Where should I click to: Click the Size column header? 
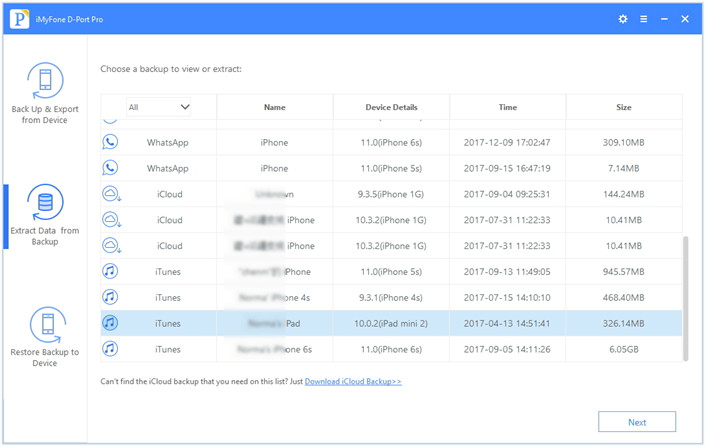click(624, 107)
